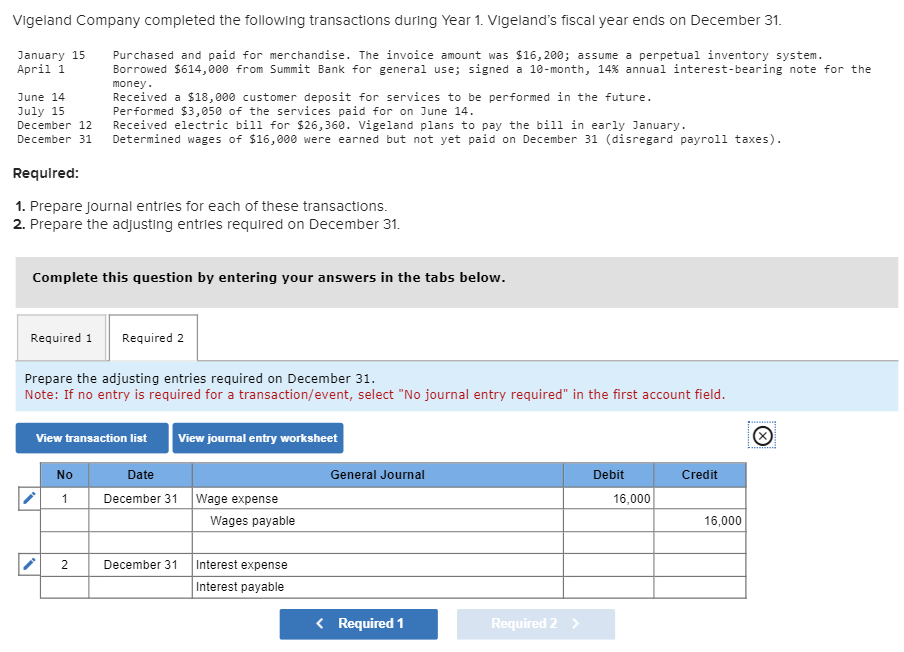Screen dimensions: 904x652
Task: Click the No column header
Action: tap(65, 474)
